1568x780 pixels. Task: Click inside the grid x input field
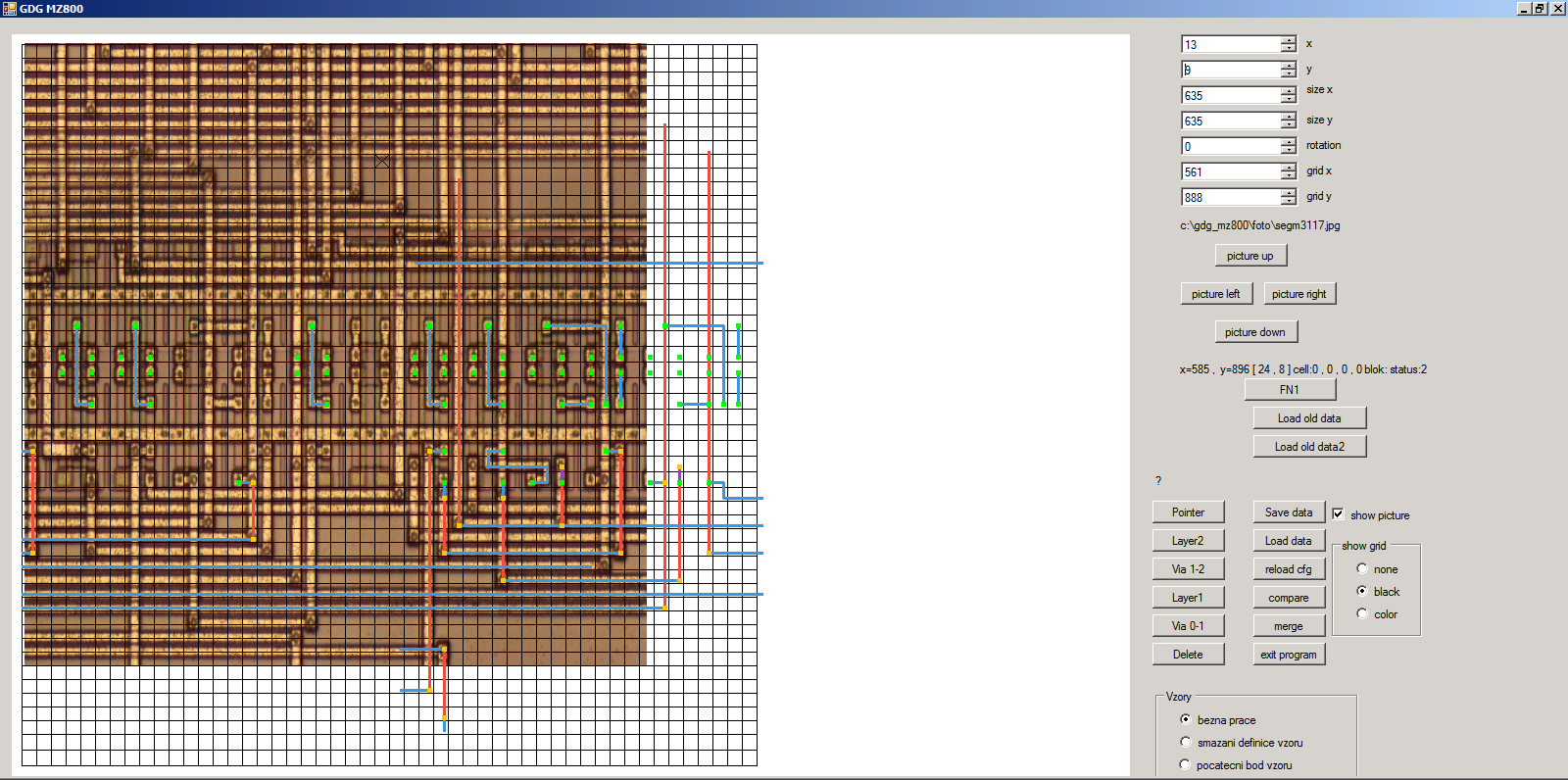(x=1230, y=171)
